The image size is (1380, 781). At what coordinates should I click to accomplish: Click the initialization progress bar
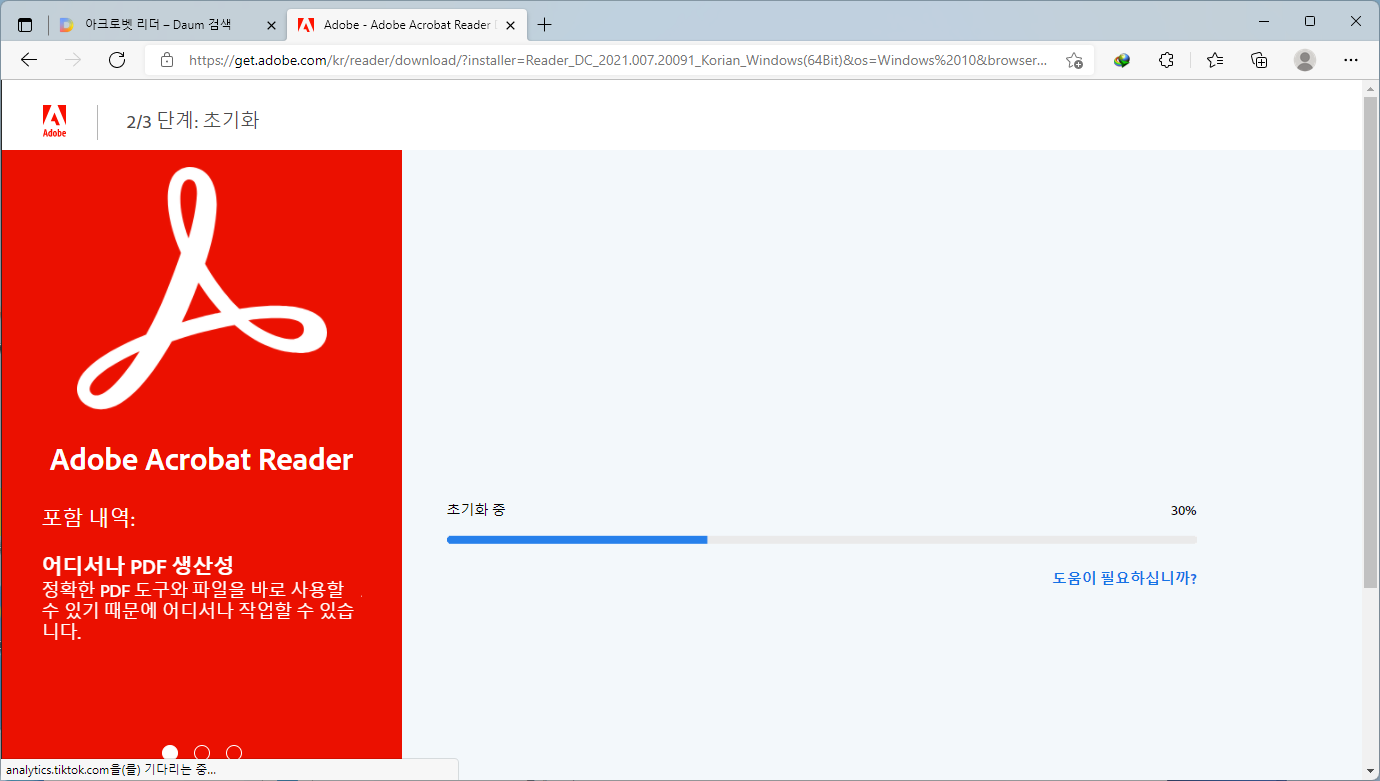click(x=821, y=540)
